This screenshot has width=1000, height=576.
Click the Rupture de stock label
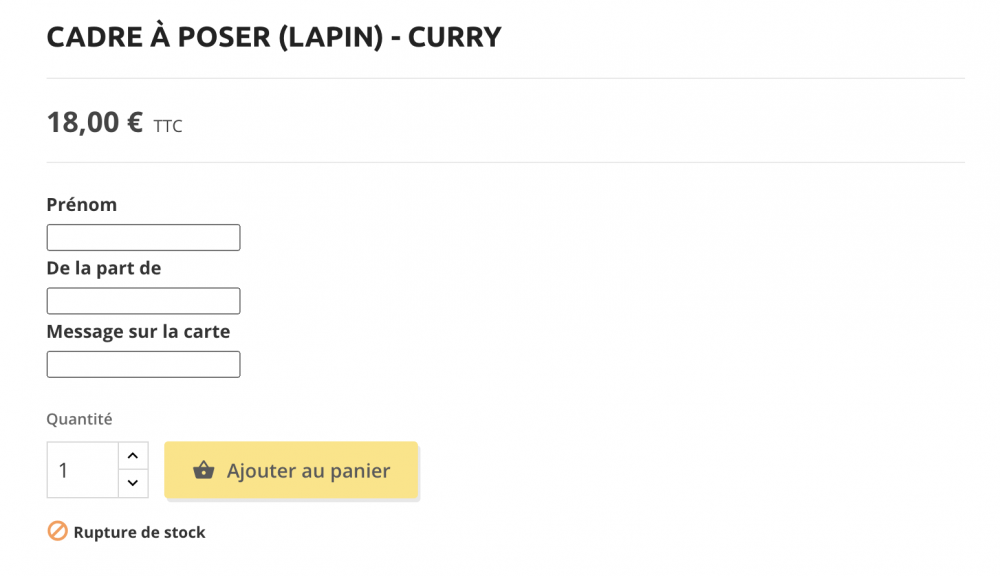pos(137,531)
